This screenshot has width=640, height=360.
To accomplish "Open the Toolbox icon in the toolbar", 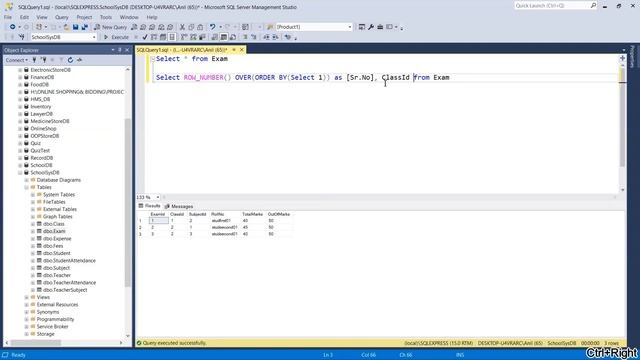I will [x=380, y=27].
